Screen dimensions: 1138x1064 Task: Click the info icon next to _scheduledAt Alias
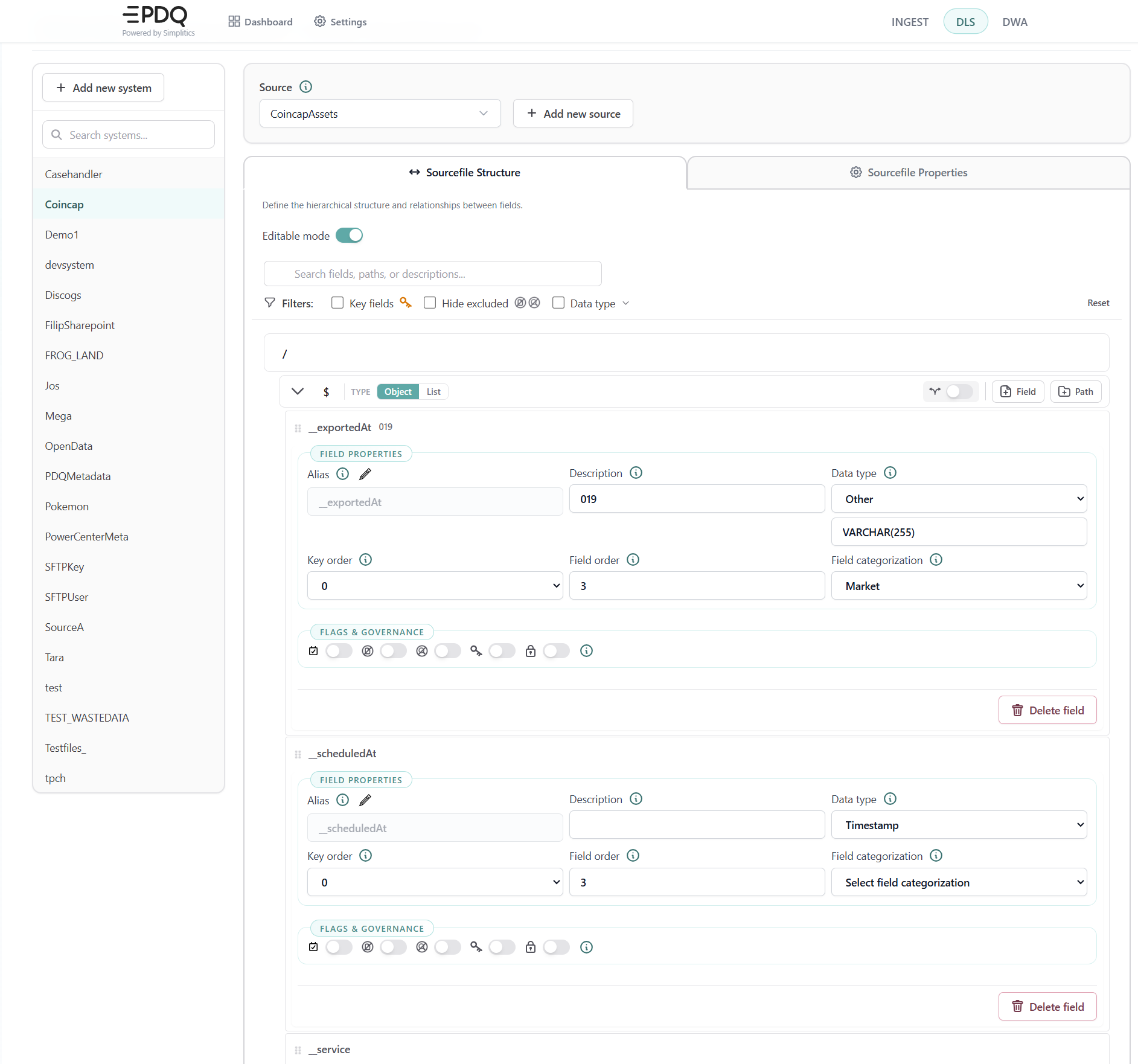[342, 800]
